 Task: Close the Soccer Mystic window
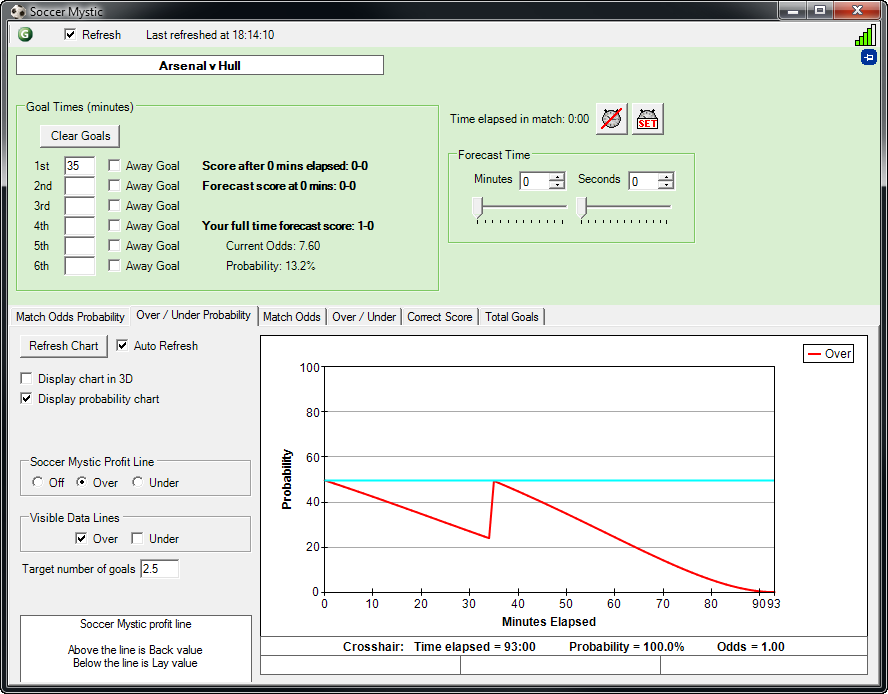pyautogui.click(x=857, y=10)
